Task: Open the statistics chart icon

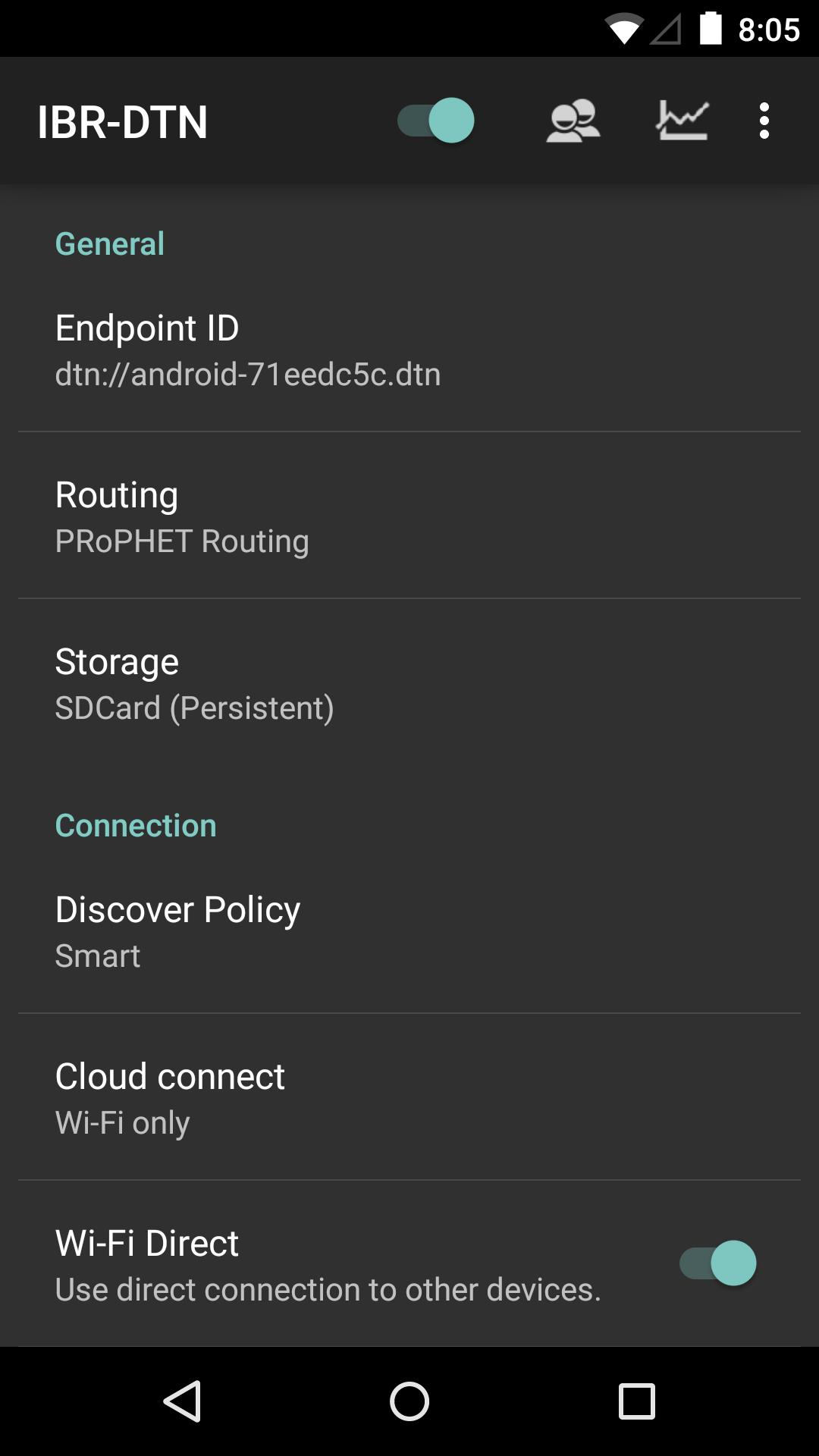Action: 682,121
